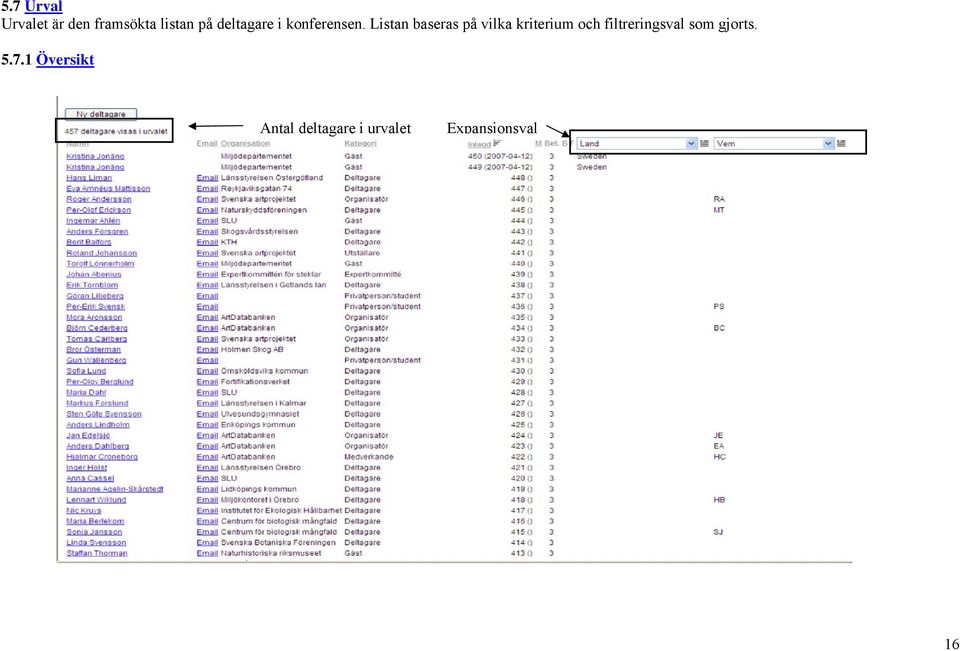960x651 pixels.
Task: Open participant Nic Kruys
Action: pyautogui.click(x=84, y=511)
